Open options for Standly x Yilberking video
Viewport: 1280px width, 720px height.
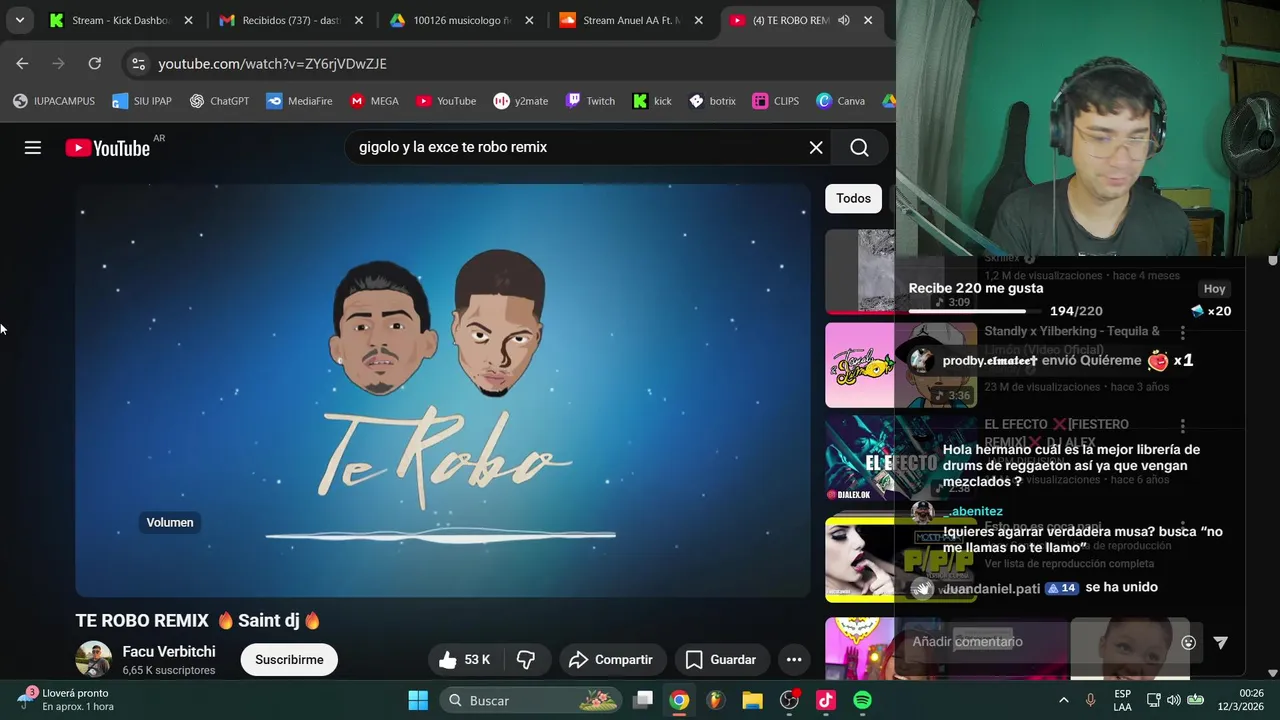click(1182, 332)
